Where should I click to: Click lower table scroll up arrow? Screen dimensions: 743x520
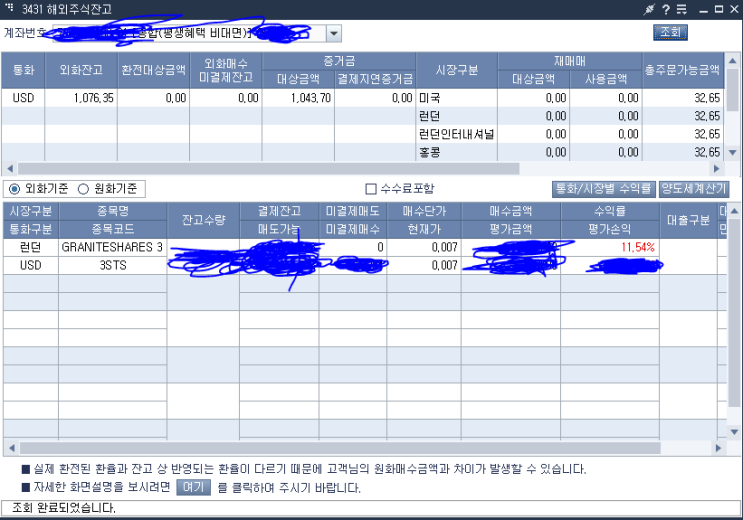[x=734, y=210]
